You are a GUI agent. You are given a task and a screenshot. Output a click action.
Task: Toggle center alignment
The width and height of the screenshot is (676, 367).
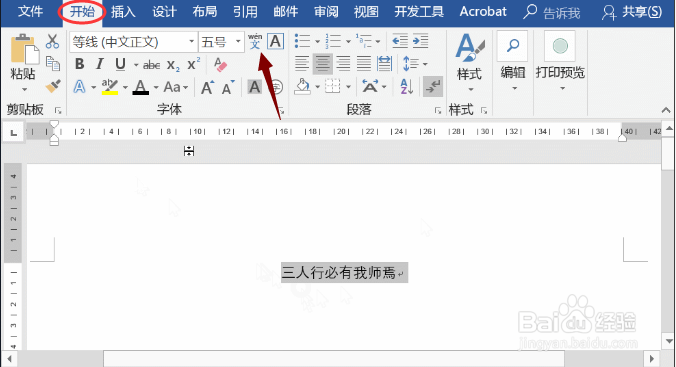(322, 64)
